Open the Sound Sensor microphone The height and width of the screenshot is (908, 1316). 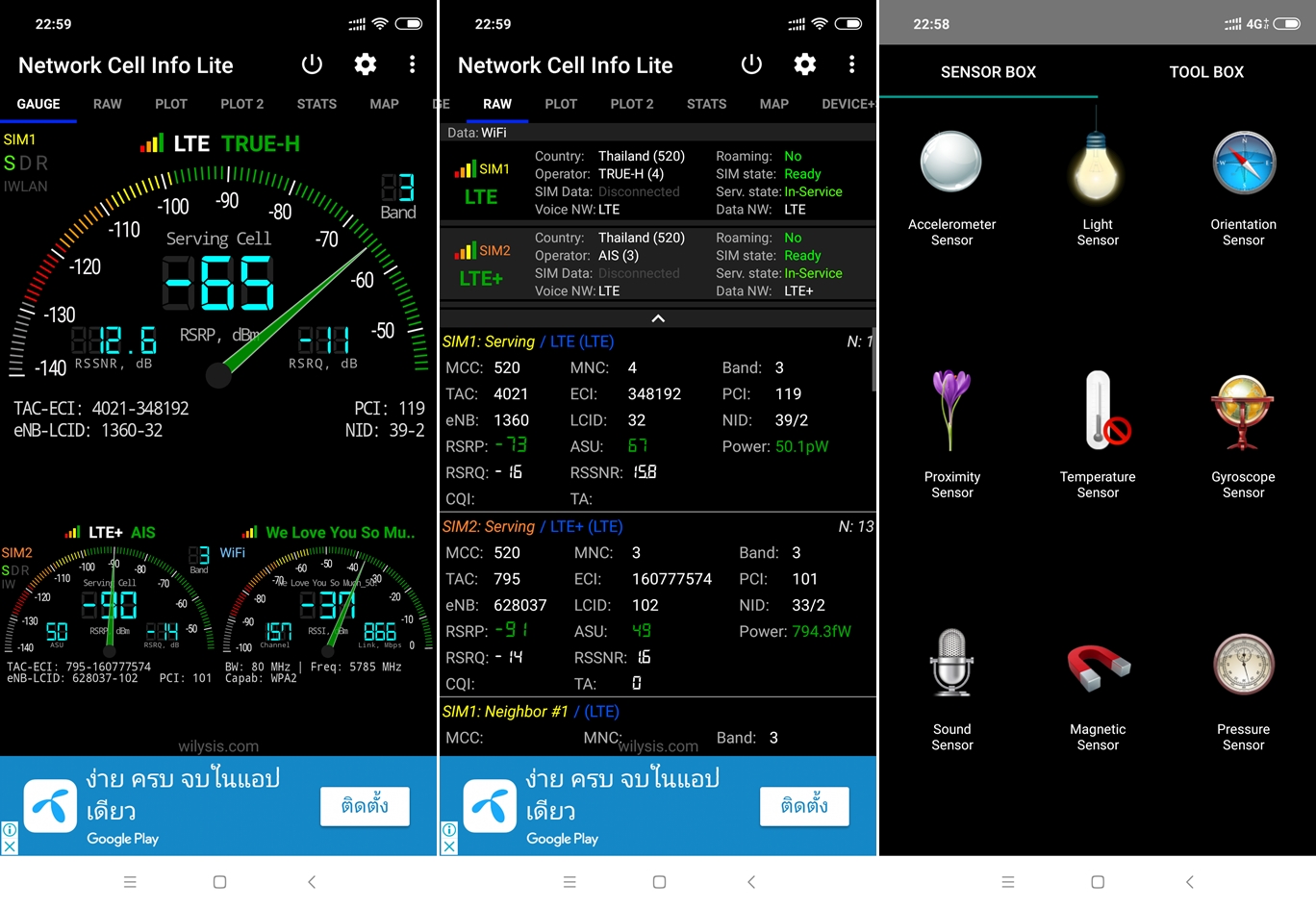pos(951,664)
